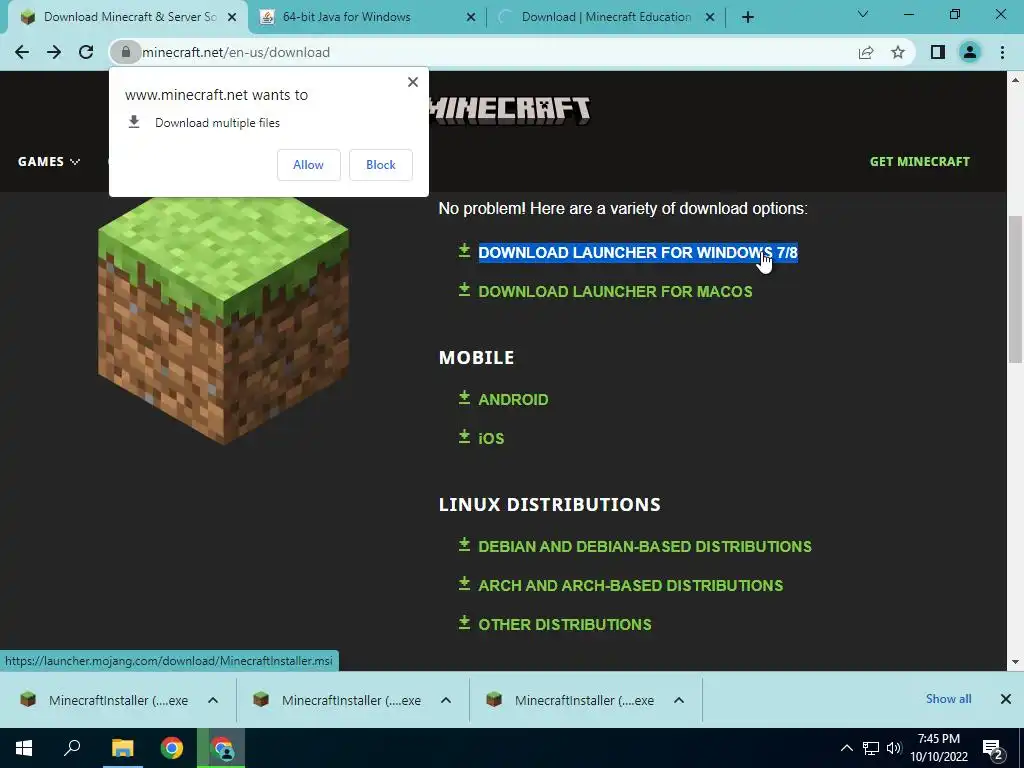Open Debian and Debian-based distributions link
Viewport: 1024px width, 768px height.
coord(645,547)
